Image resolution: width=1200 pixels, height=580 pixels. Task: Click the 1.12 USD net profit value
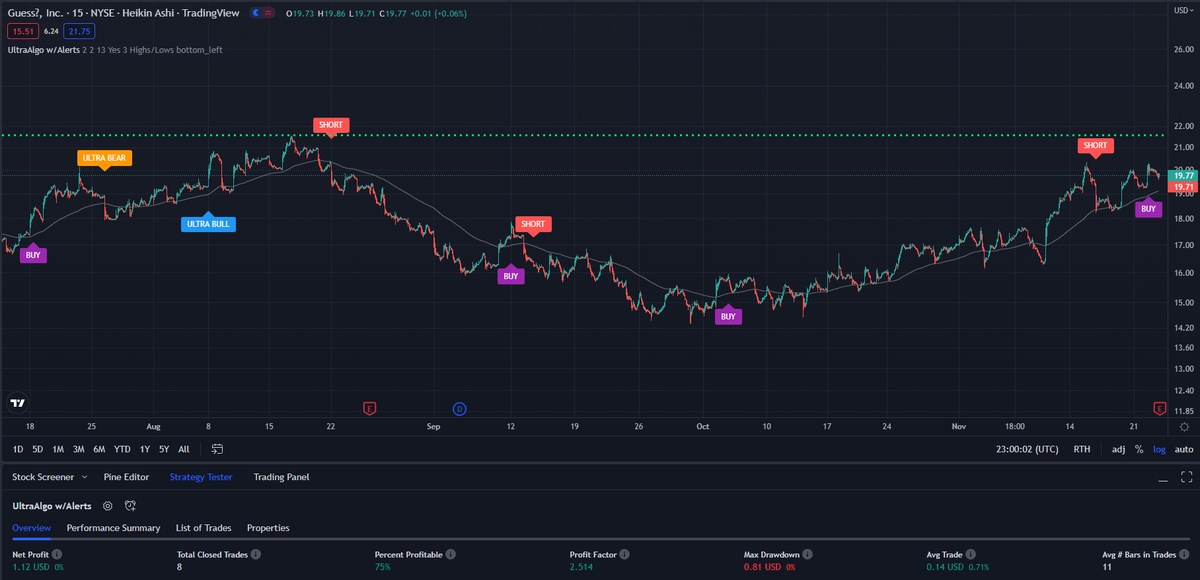[x=29, y=567]
